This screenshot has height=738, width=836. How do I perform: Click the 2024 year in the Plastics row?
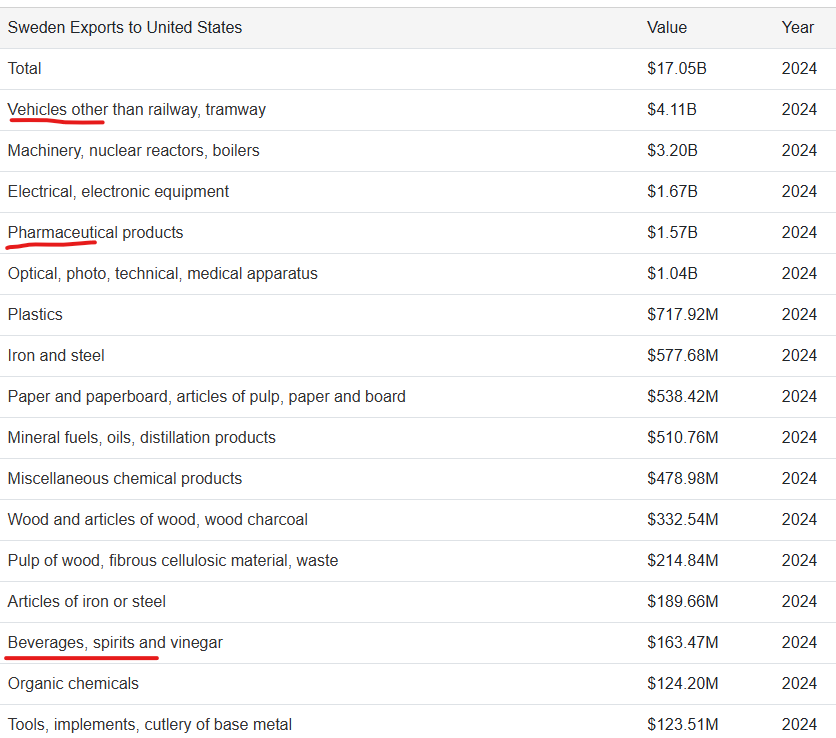pyautogui.click(x=799, y=314)
